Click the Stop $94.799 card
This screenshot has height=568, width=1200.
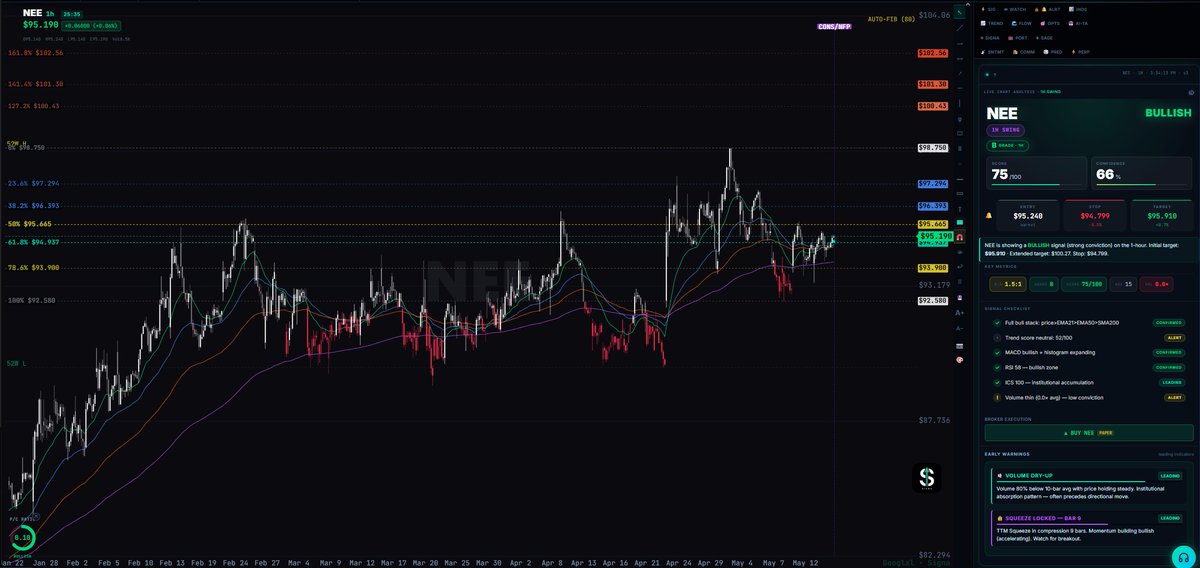pyautogui.click(x=1095, y=216)
